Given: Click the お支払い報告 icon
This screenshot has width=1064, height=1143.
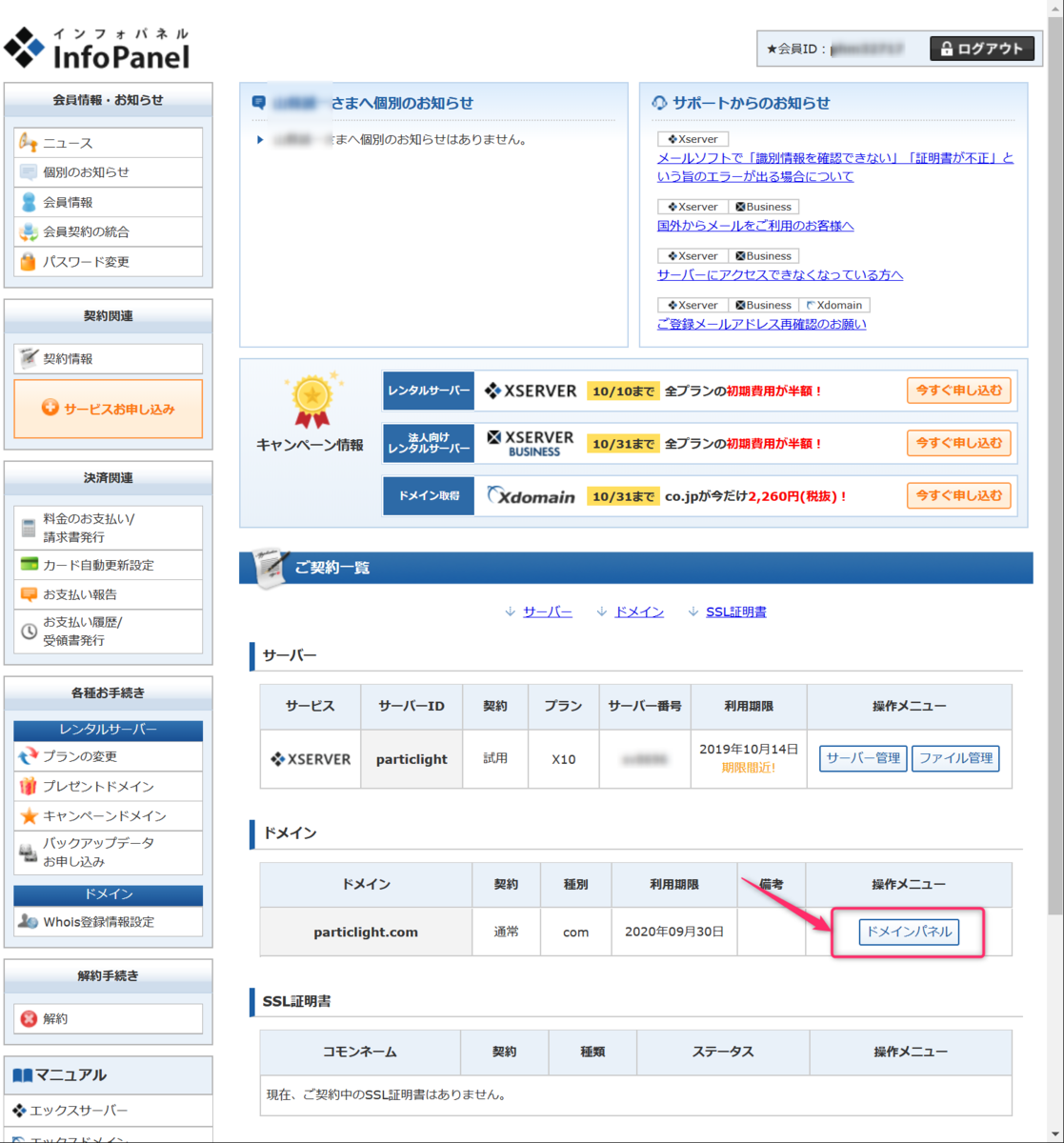Looking at the screenshot, I should (x=29, y=594).
